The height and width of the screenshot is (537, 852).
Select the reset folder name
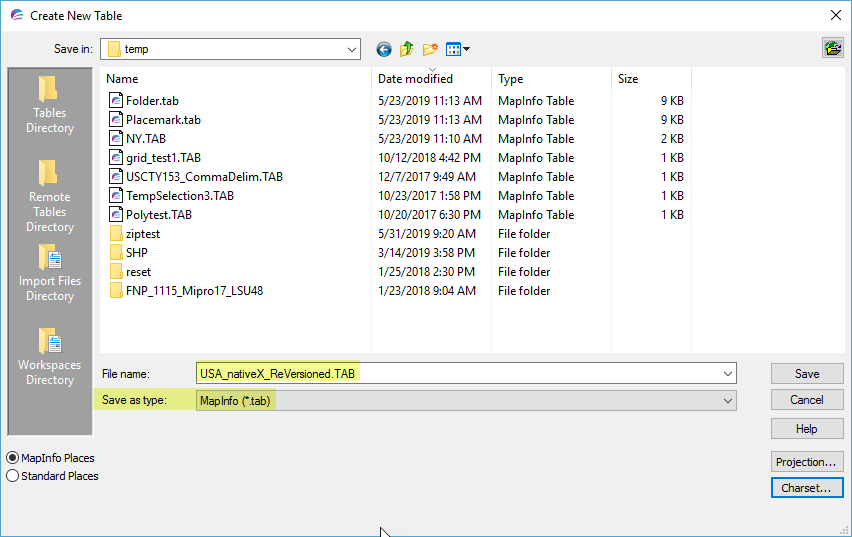pyautogui.click(x=139, y=272)
